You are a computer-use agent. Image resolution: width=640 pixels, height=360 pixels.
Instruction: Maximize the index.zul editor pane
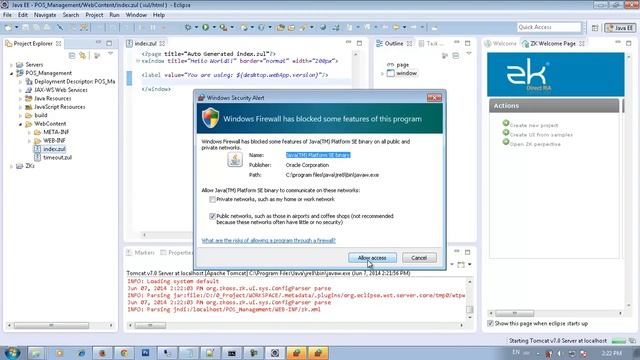(x=359, y=43)
